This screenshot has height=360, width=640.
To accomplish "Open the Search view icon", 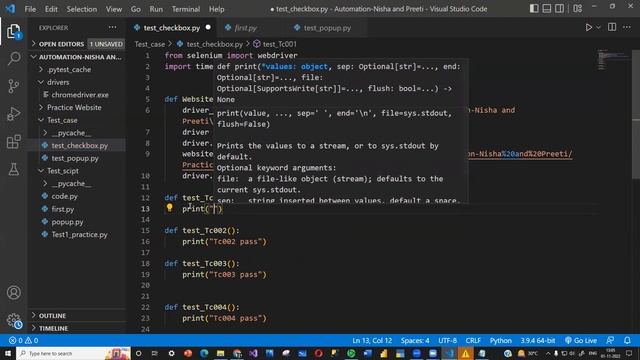I will [x=13, y=58].
